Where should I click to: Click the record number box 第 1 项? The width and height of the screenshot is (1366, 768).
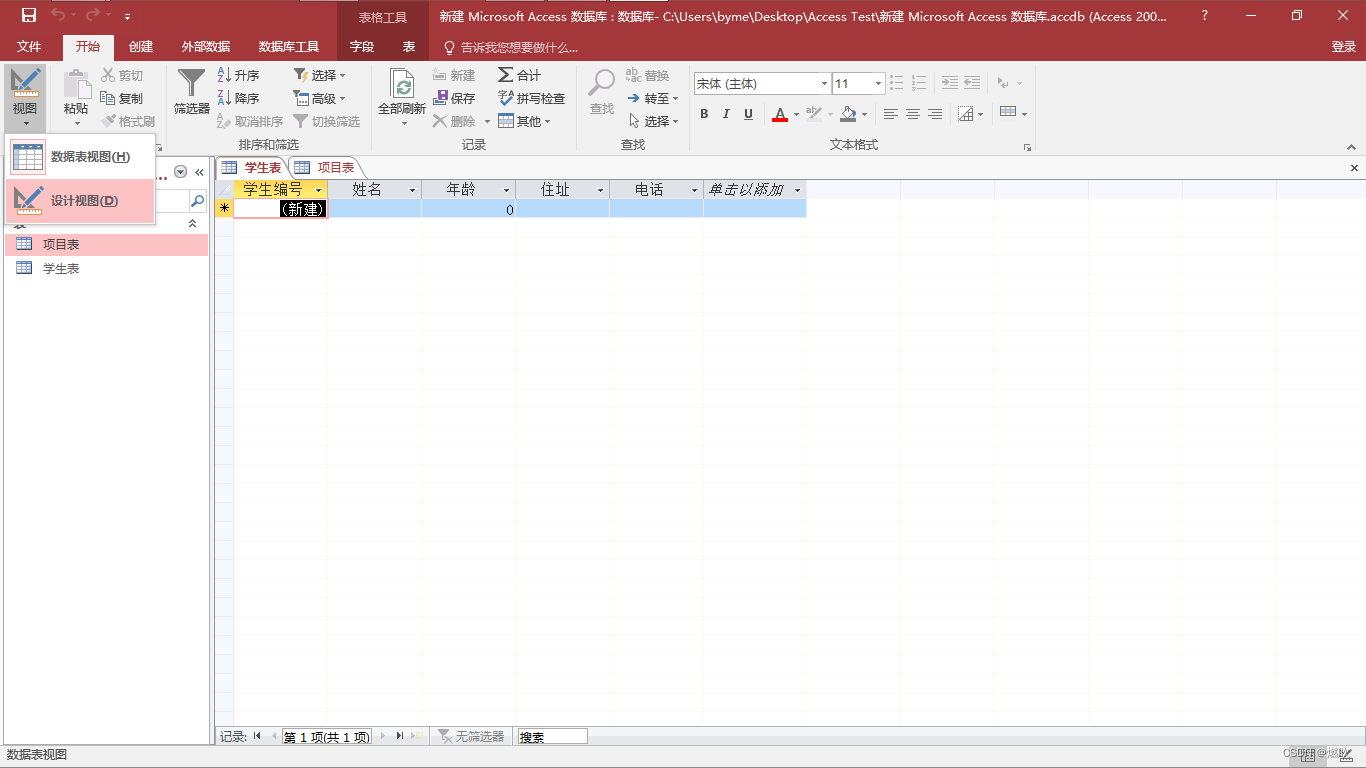[326, 737]
